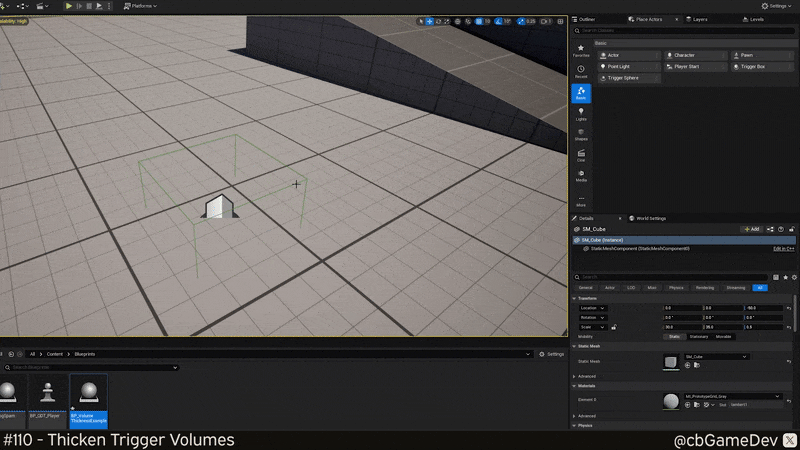Select the Character class in Place Actors
800x450 pixels.
point(696,55)
